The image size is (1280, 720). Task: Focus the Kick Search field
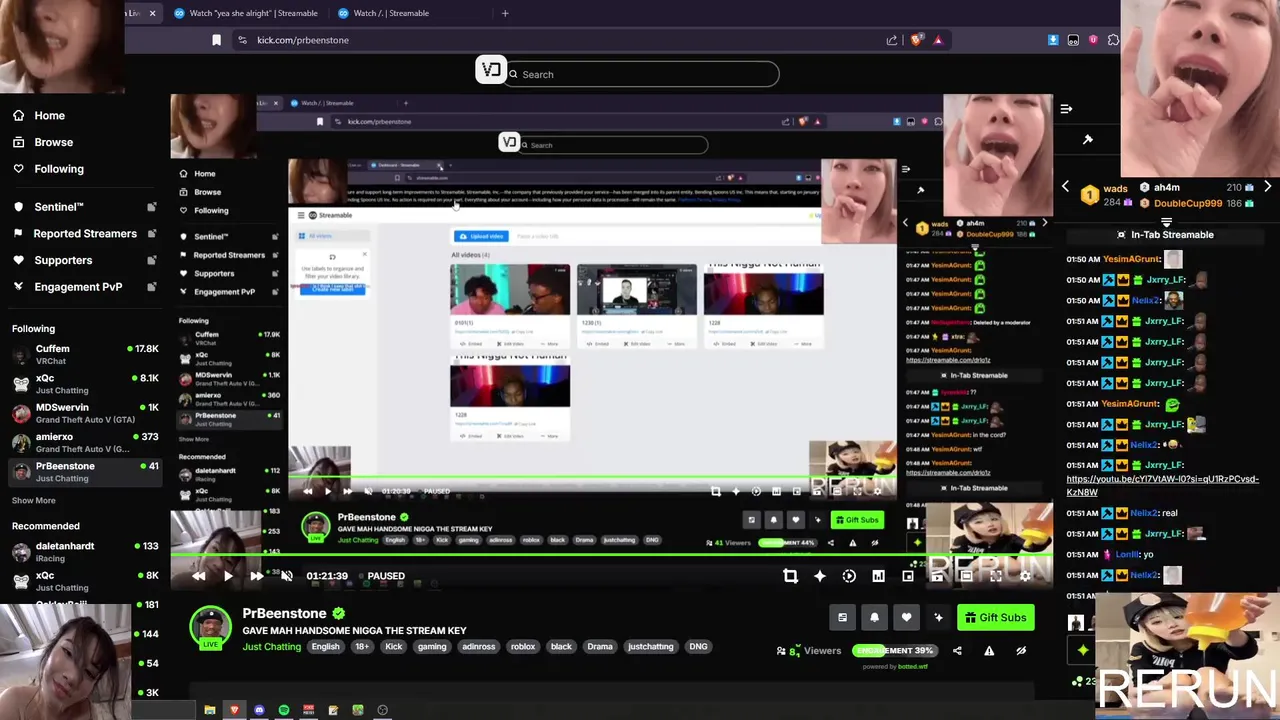click(642, 74)
